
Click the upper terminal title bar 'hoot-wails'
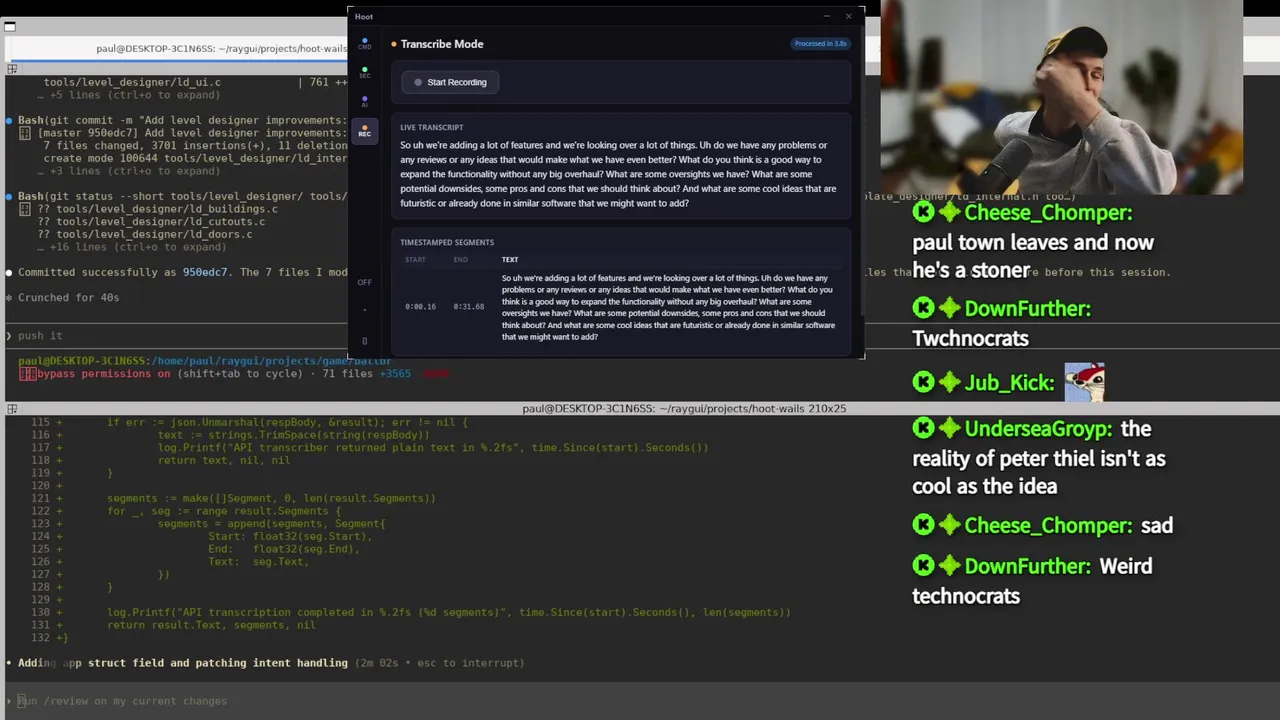click(221, 48)
